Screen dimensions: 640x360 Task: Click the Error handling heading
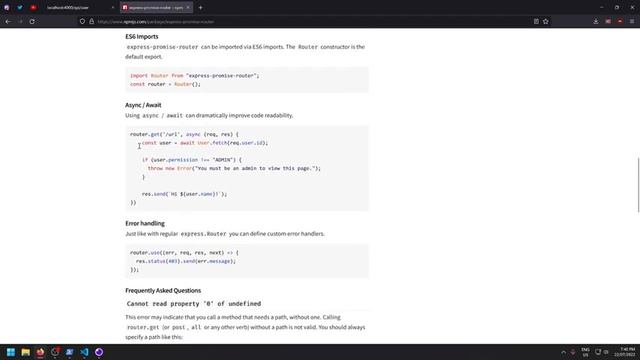[x=145, y=223]
